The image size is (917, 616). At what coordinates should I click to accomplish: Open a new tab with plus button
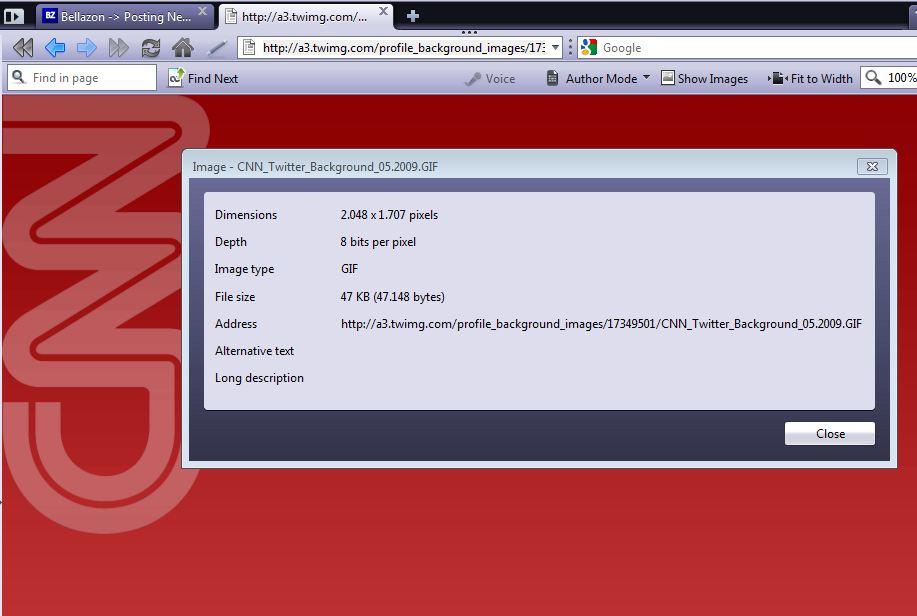point(412,16)
